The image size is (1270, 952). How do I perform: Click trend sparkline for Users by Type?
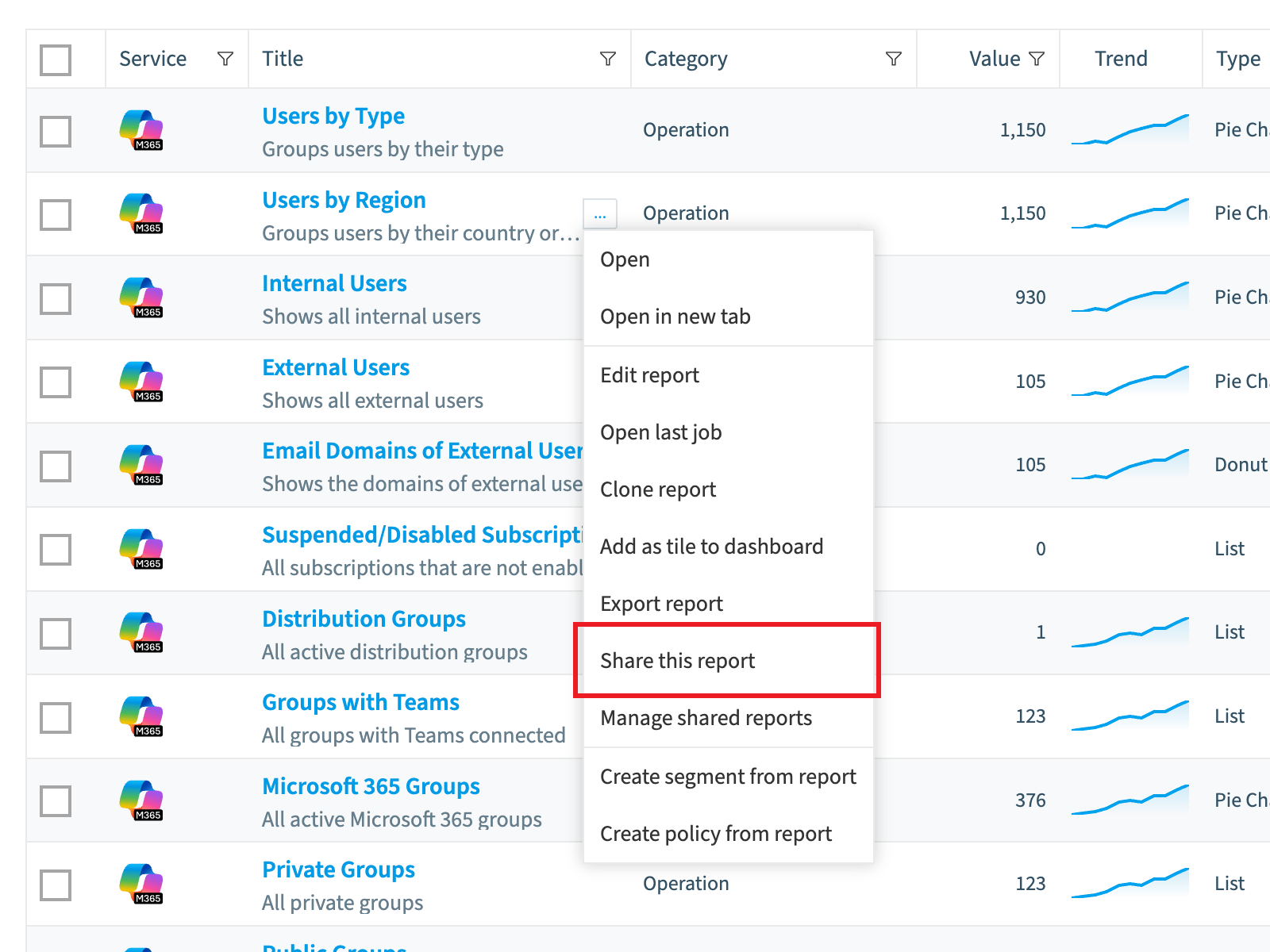pos(1130,129)
